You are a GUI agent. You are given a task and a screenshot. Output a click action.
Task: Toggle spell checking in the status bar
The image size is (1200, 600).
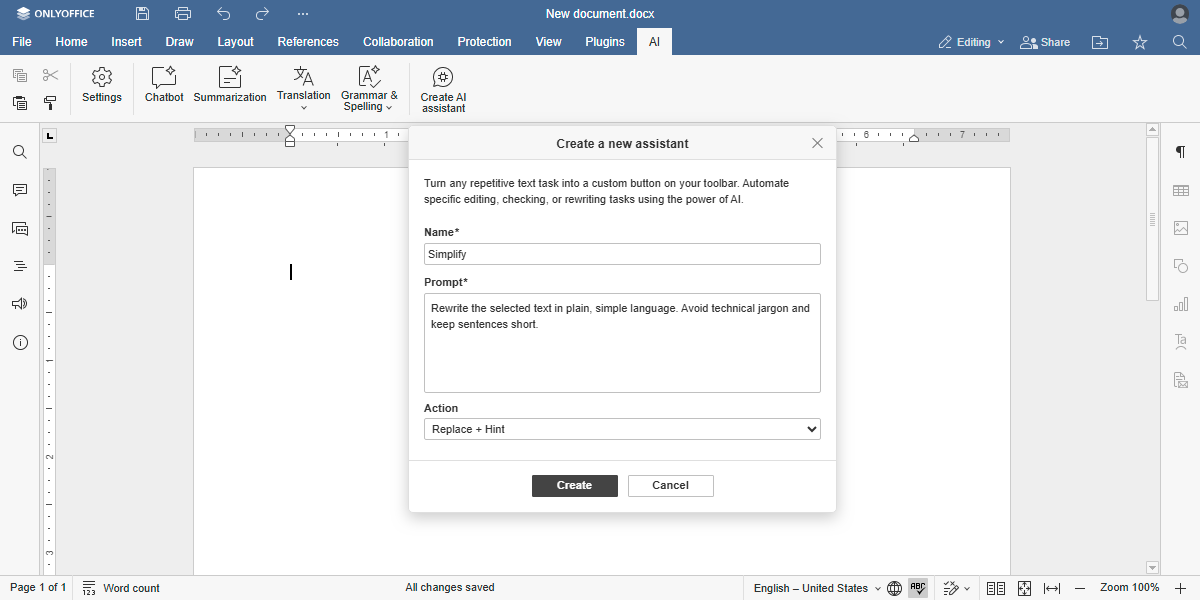pos(917,588)
